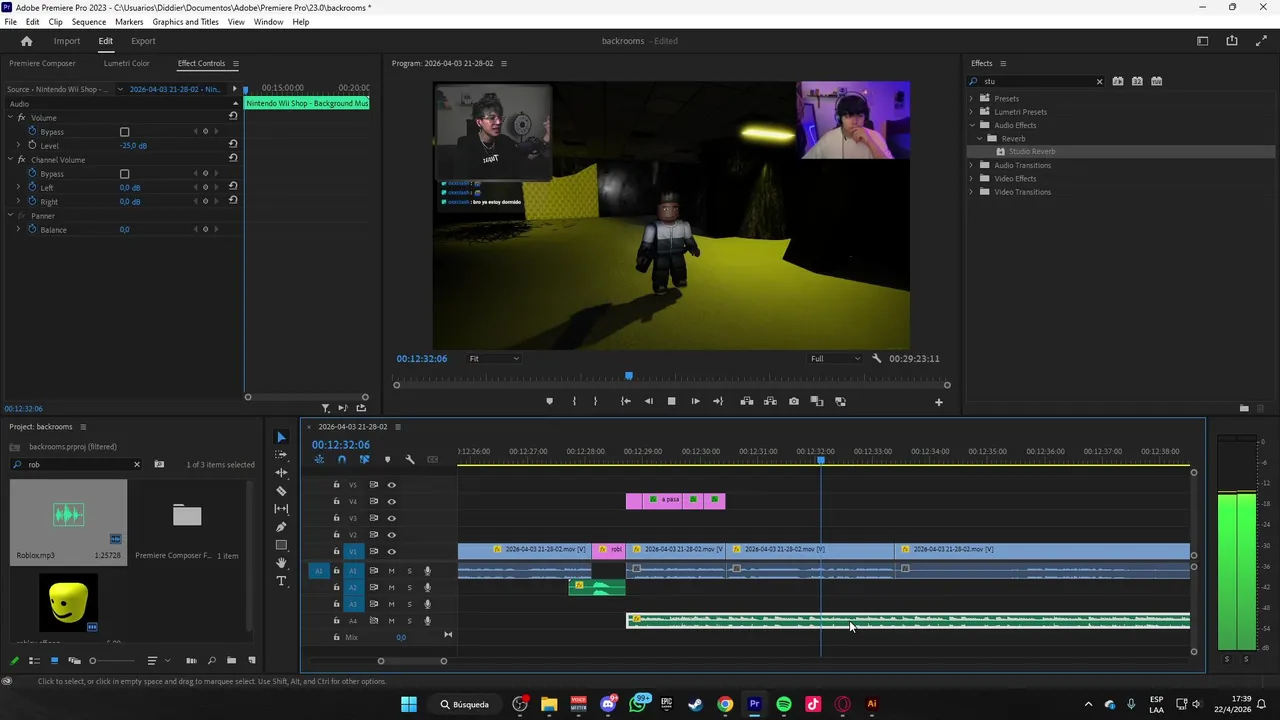Open the Graphics and Titles menu

pyautogui.click(x=186, y=22)
